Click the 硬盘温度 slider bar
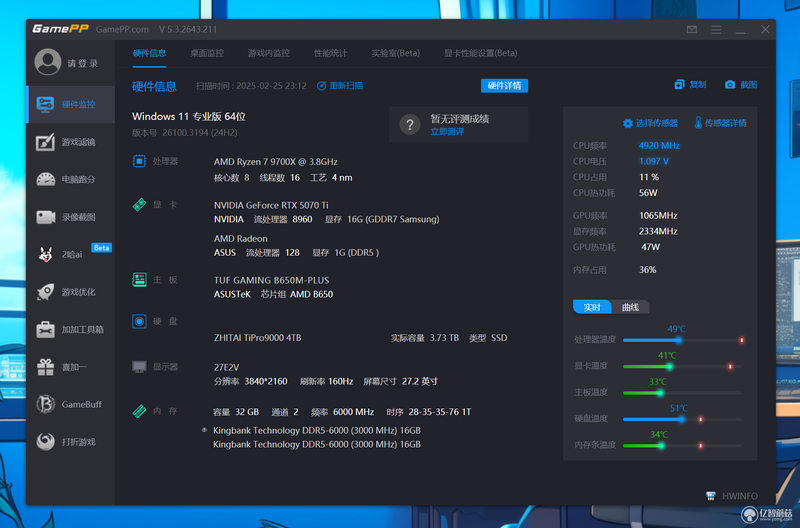 point(682,419)
